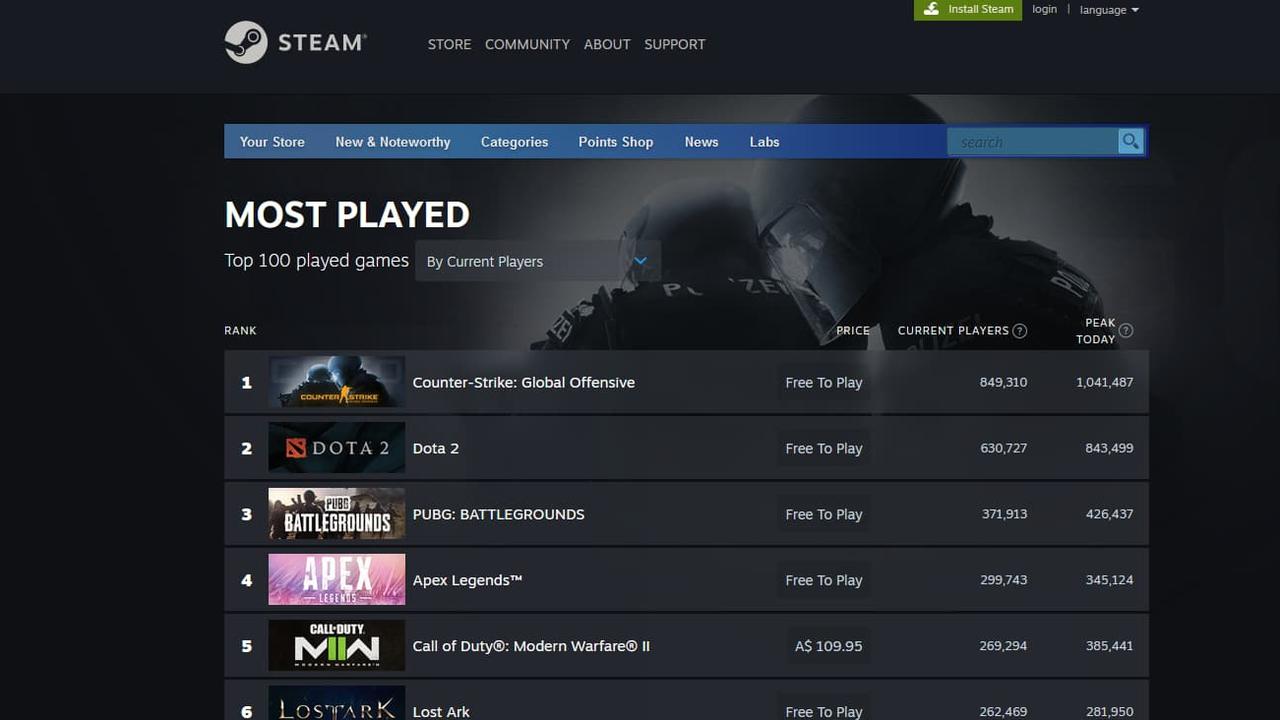Click the Peak Today help icon
This screenshot has height=720, width=1280.
coord(1126,331)
